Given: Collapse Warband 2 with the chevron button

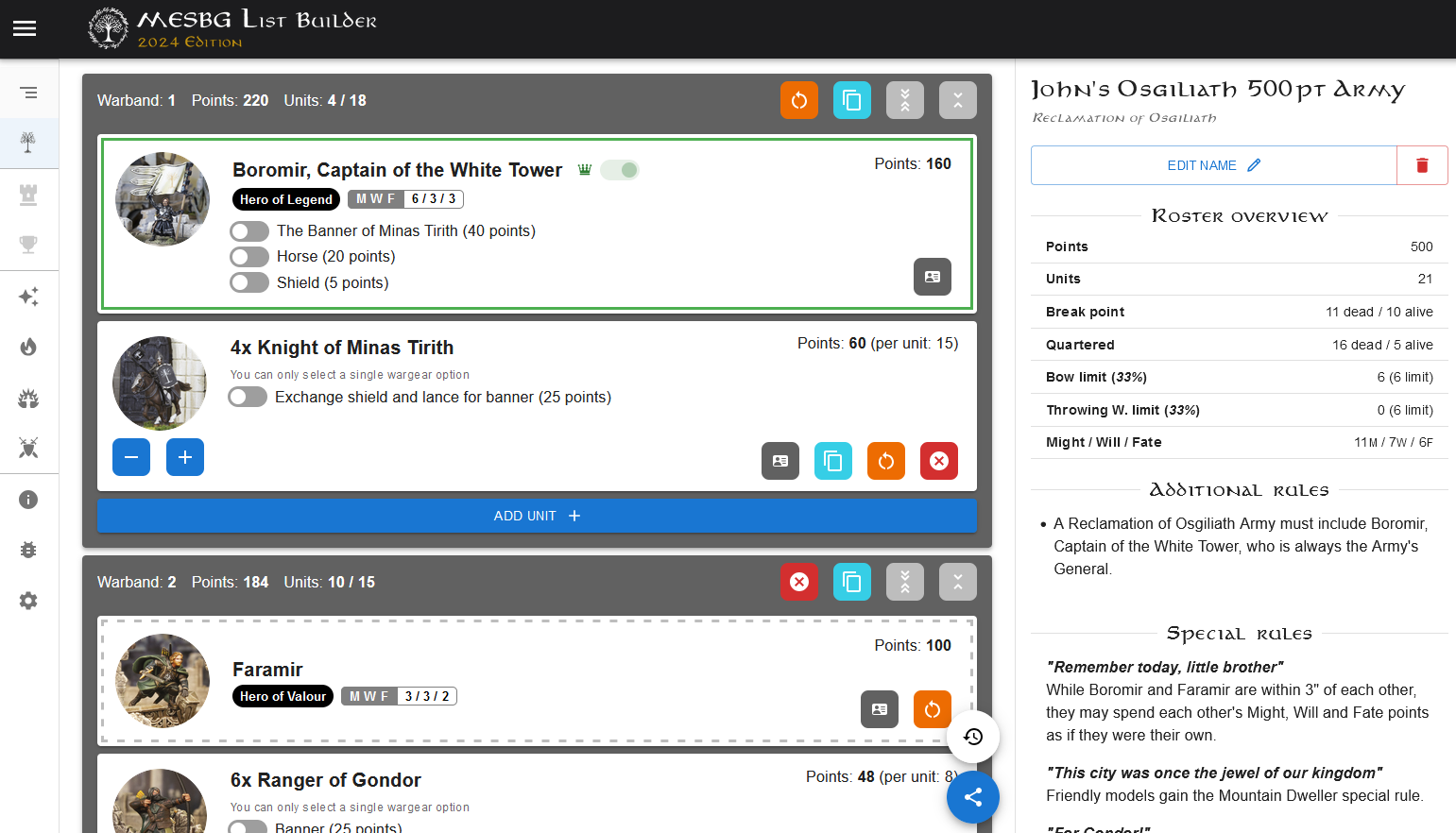Looking at the screenshot, I should pos(957,581).
